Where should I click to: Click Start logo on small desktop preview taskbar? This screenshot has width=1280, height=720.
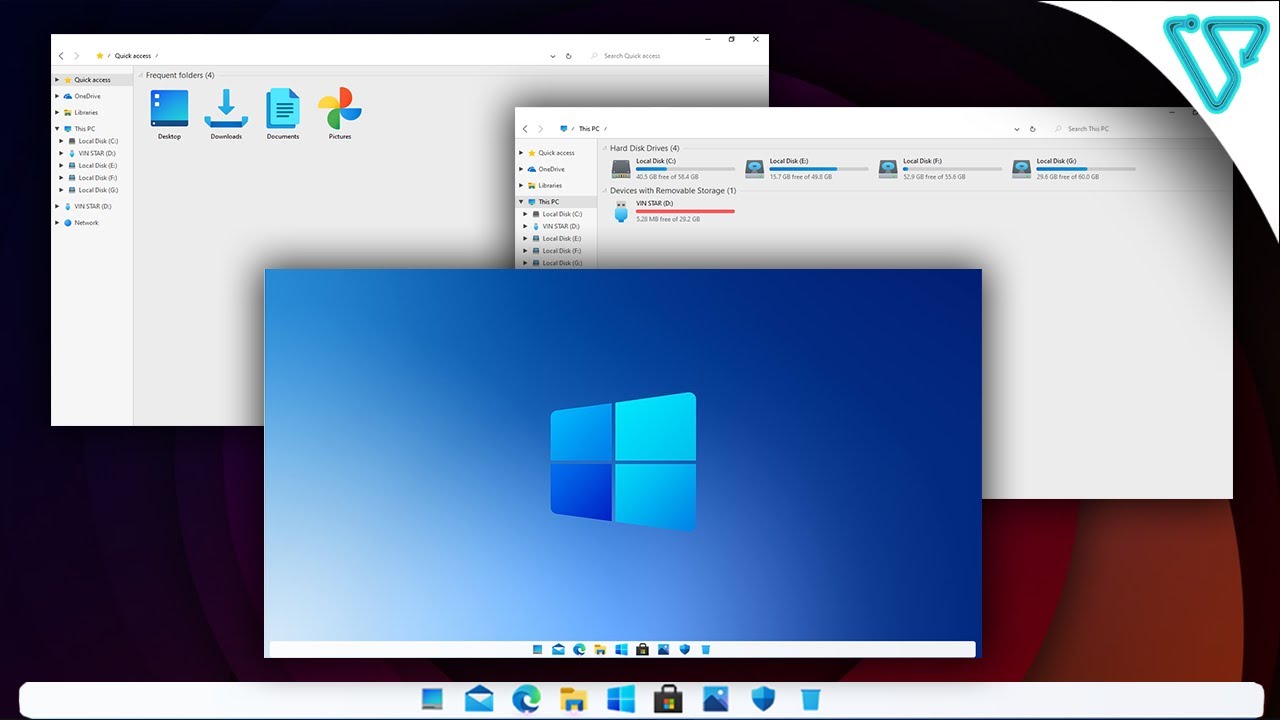[x=621, y=649]
